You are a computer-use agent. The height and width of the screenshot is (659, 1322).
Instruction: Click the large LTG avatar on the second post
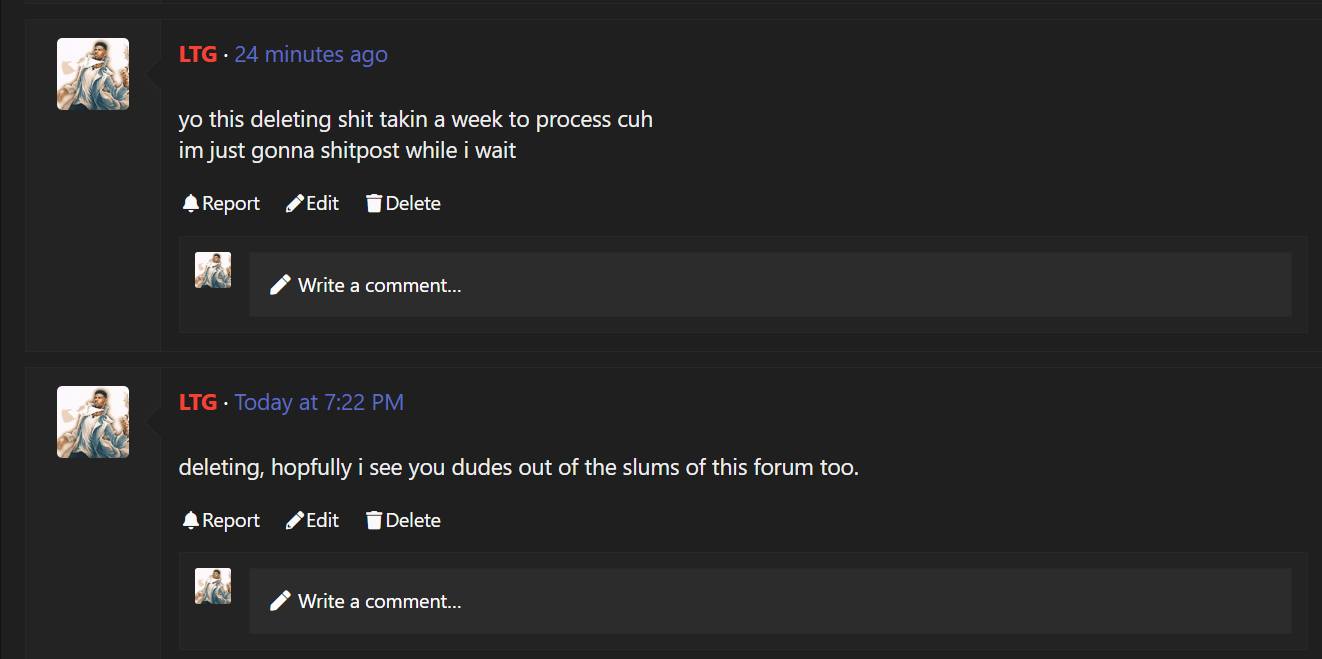pos(93,422)
